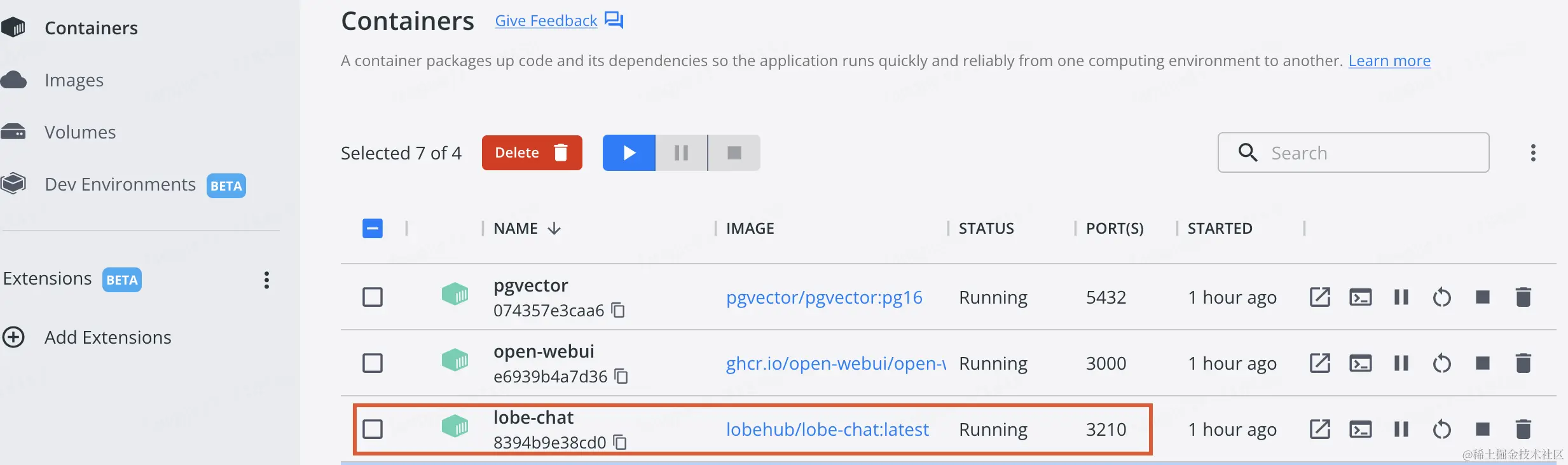Viewport: 1568px width, 465px height.
Task: Copy the pgvector container ID
Action: [x=619, y=311]
